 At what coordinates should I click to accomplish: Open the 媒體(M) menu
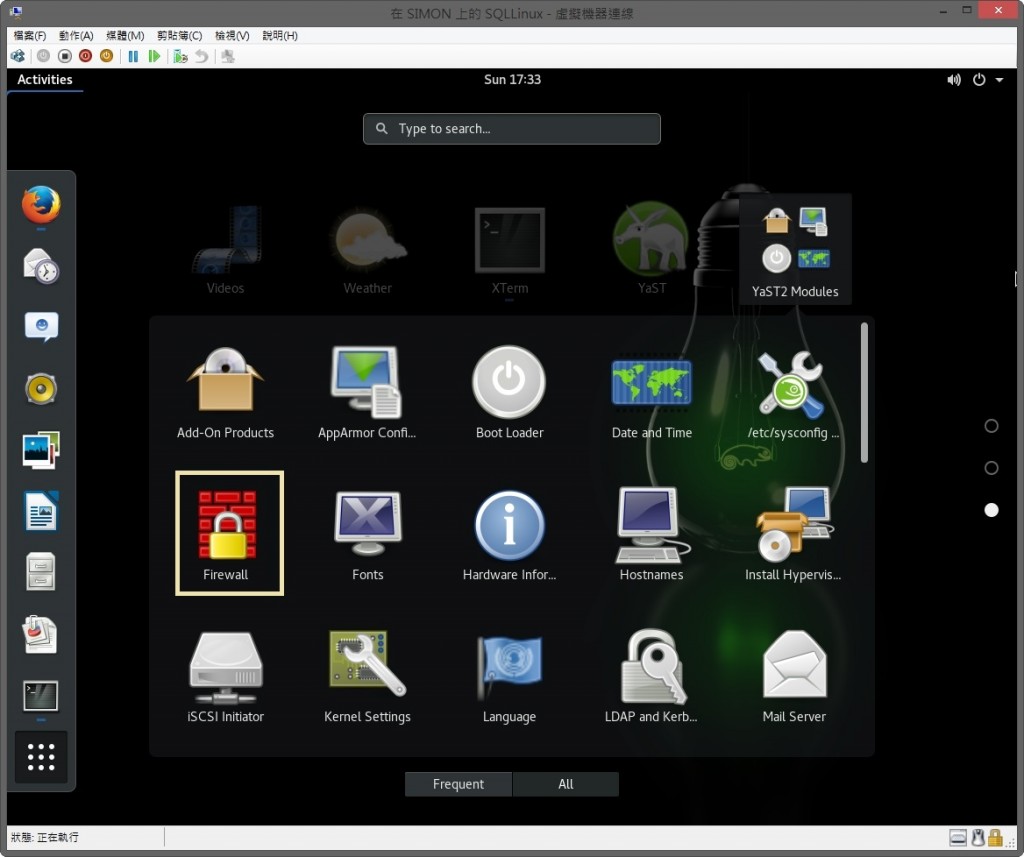tap(125, 35)
